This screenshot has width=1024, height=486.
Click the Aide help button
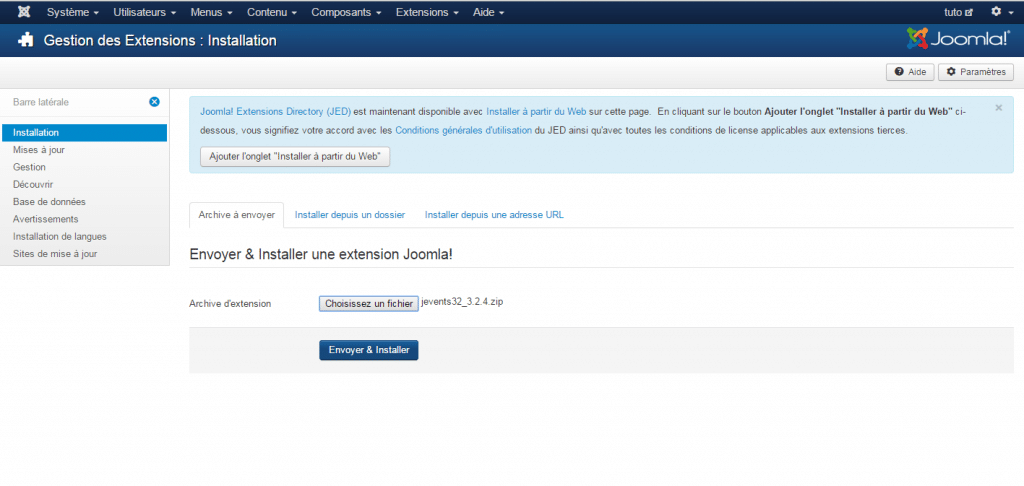[x=909, y=72]
